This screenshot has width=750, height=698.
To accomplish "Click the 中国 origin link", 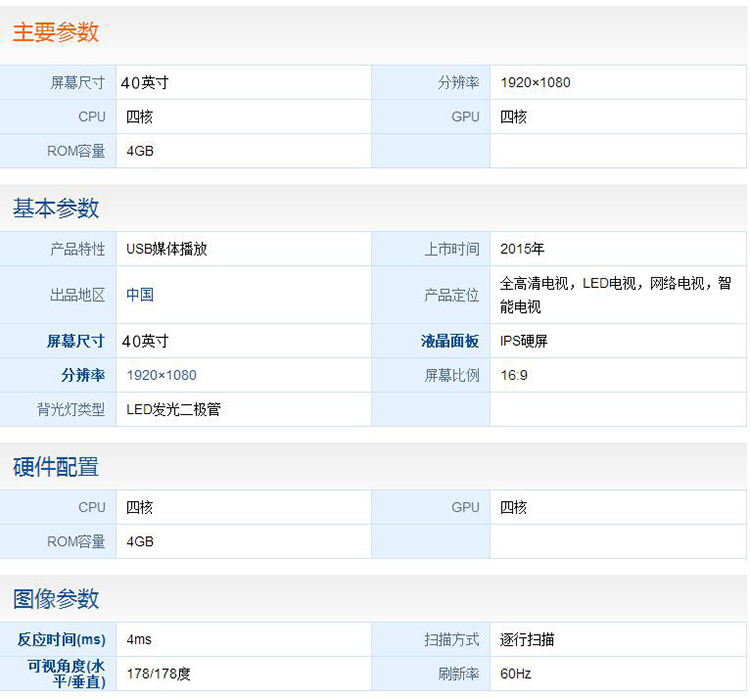I will tap(140, 295).
